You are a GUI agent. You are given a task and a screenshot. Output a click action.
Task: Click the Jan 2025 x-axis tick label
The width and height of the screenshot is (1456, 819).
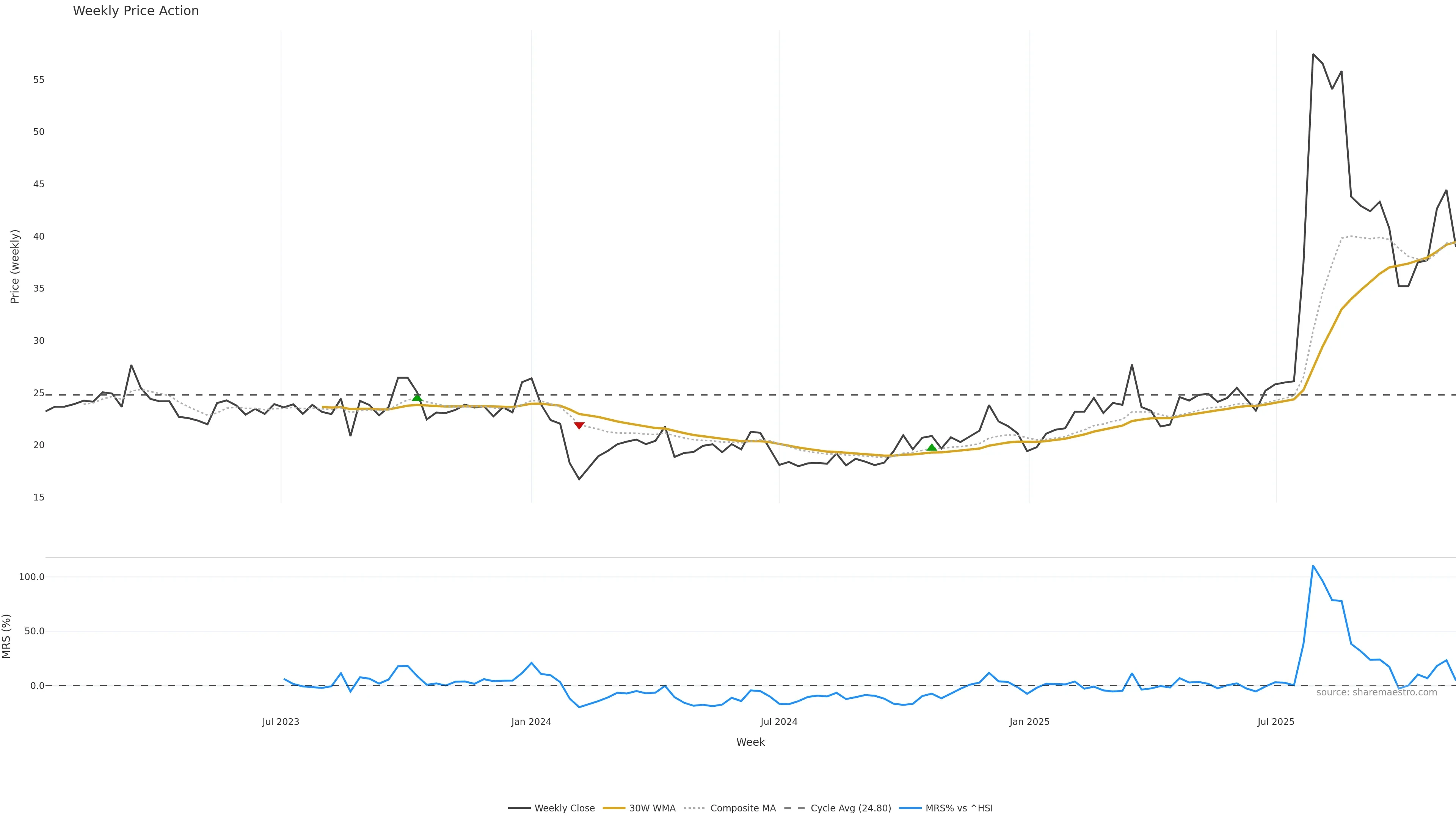[1029, 722]
